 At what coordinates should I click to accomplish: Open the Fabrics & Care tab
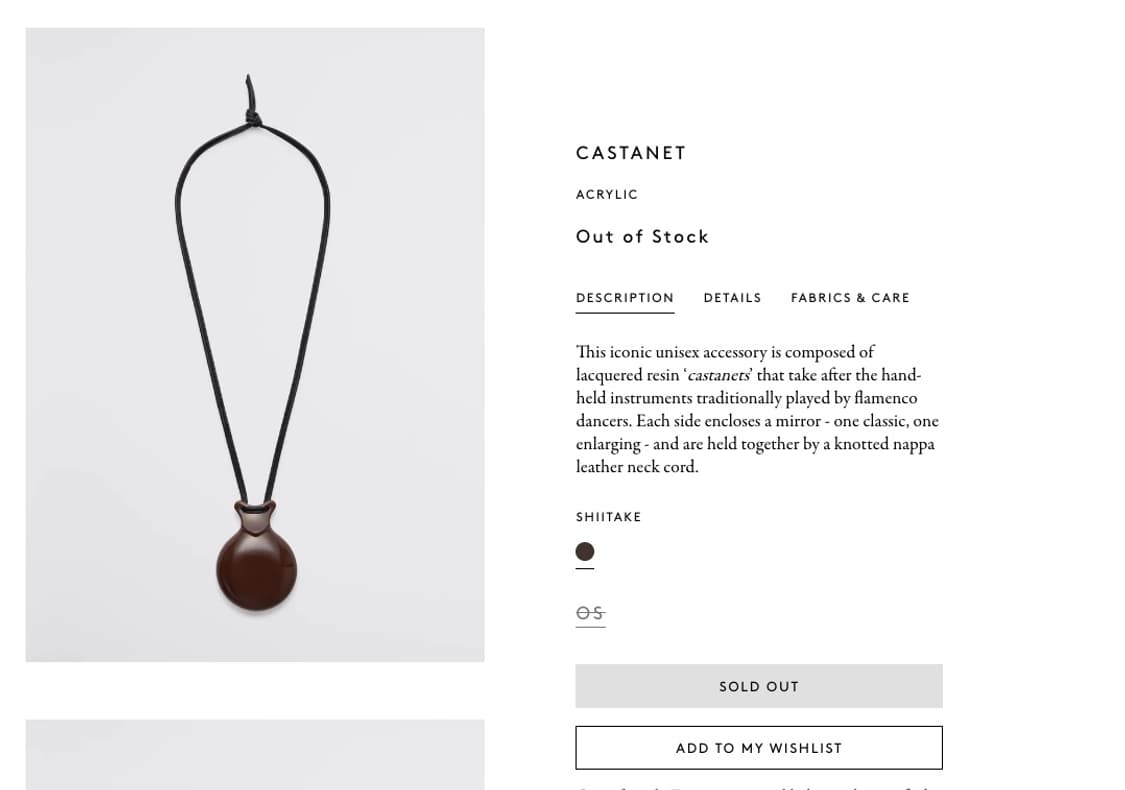(850, 298)
